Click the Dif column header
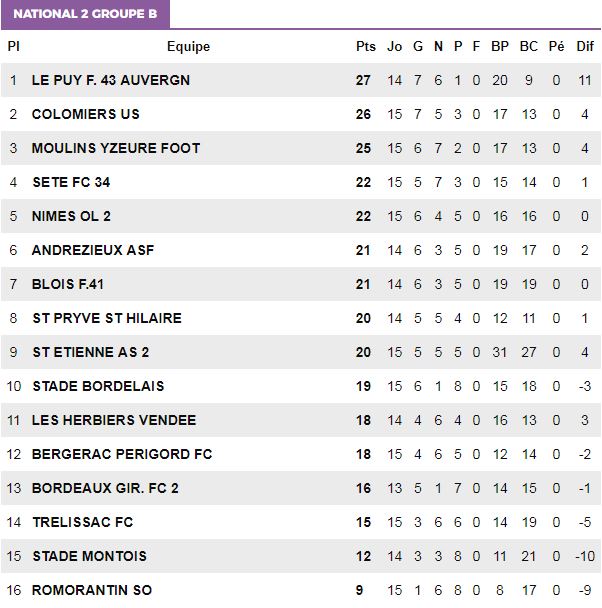Image resolution: width=602 pixels, height=608 pixels. click(585, 47)
